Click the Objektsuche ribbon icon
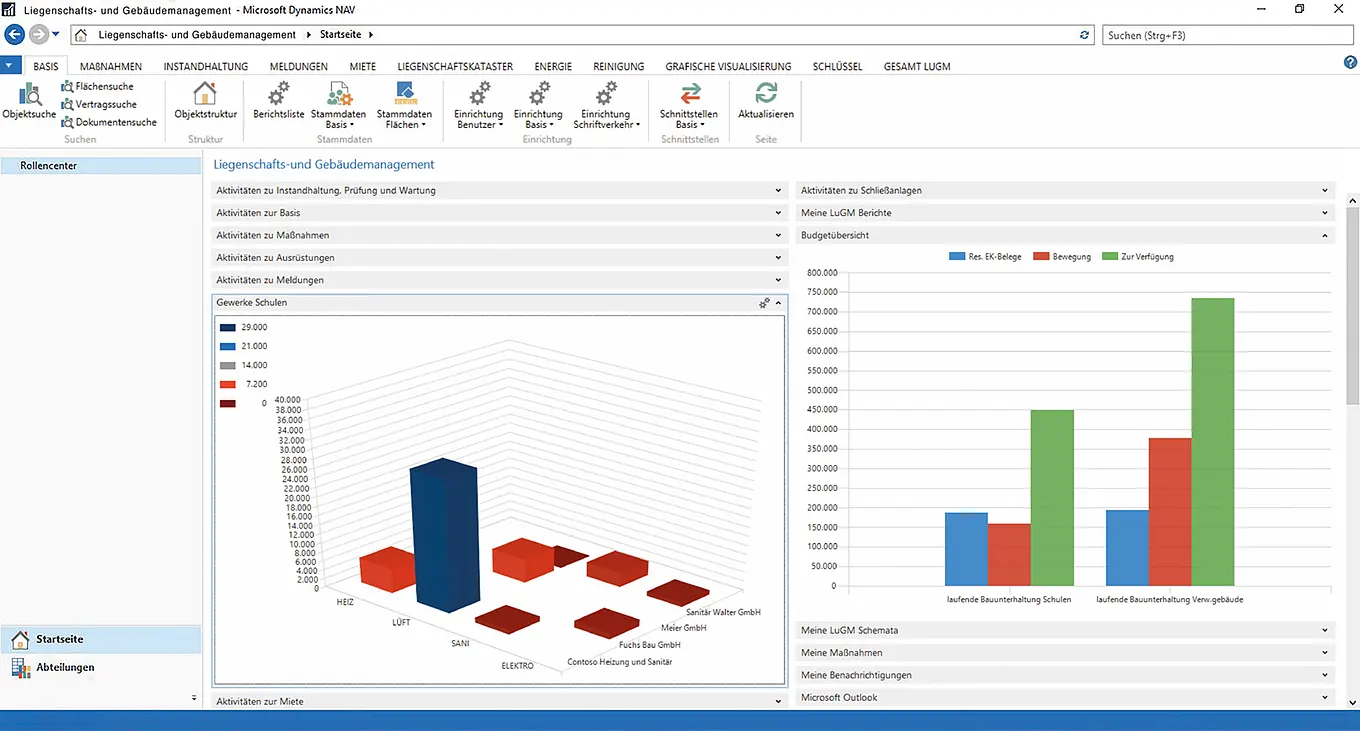 click(29, 97)
